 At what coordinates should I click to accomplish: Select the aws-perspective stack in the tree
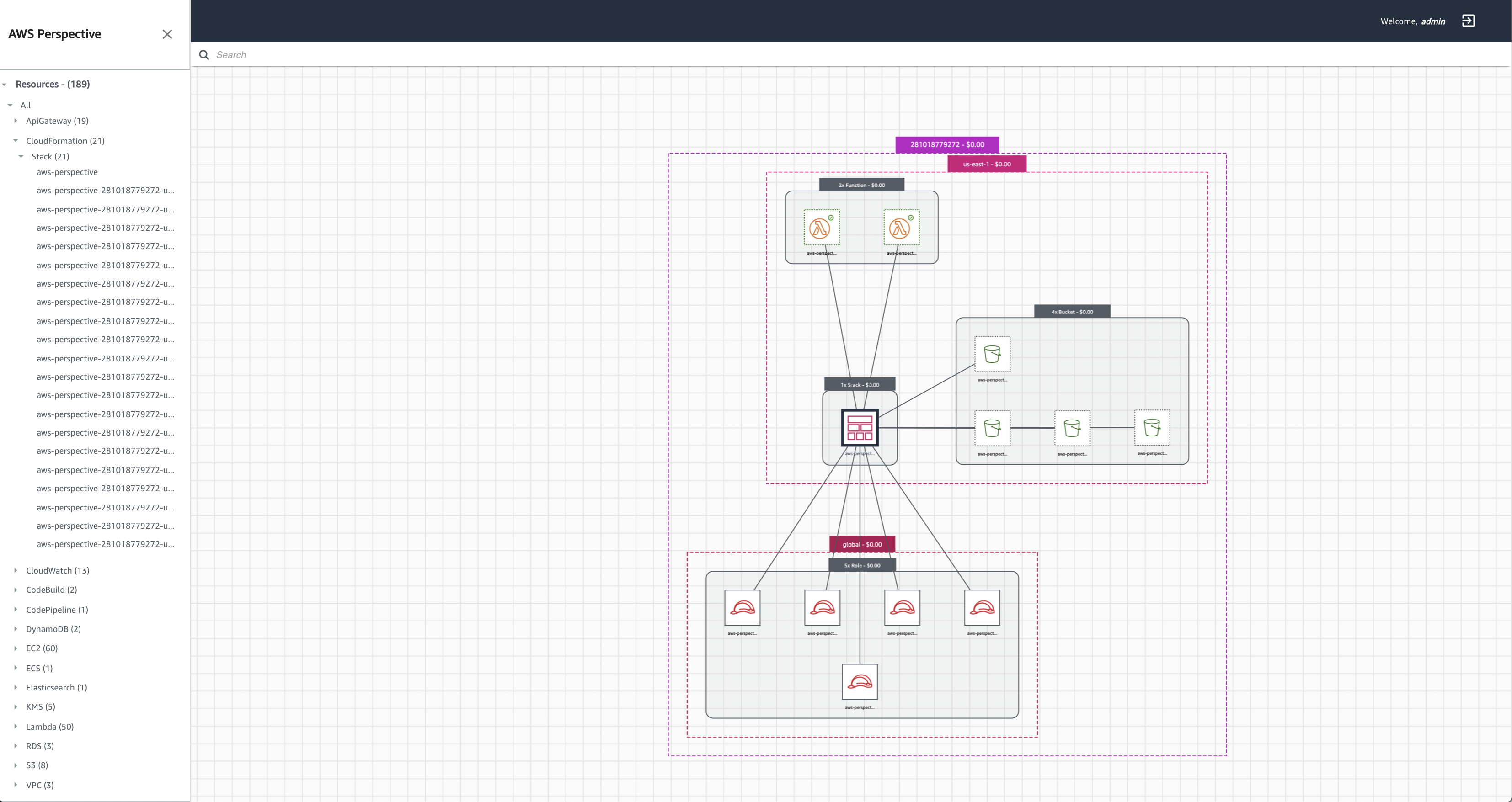(x=67, y=172)
